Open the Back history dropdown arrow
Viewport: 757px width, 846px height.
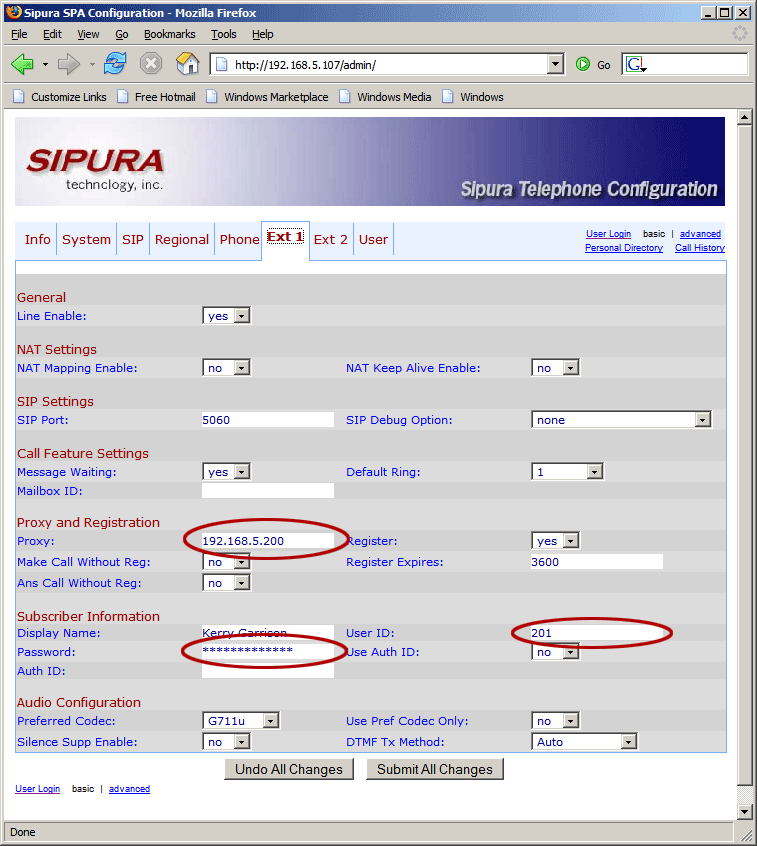click(x=45, y=65)
